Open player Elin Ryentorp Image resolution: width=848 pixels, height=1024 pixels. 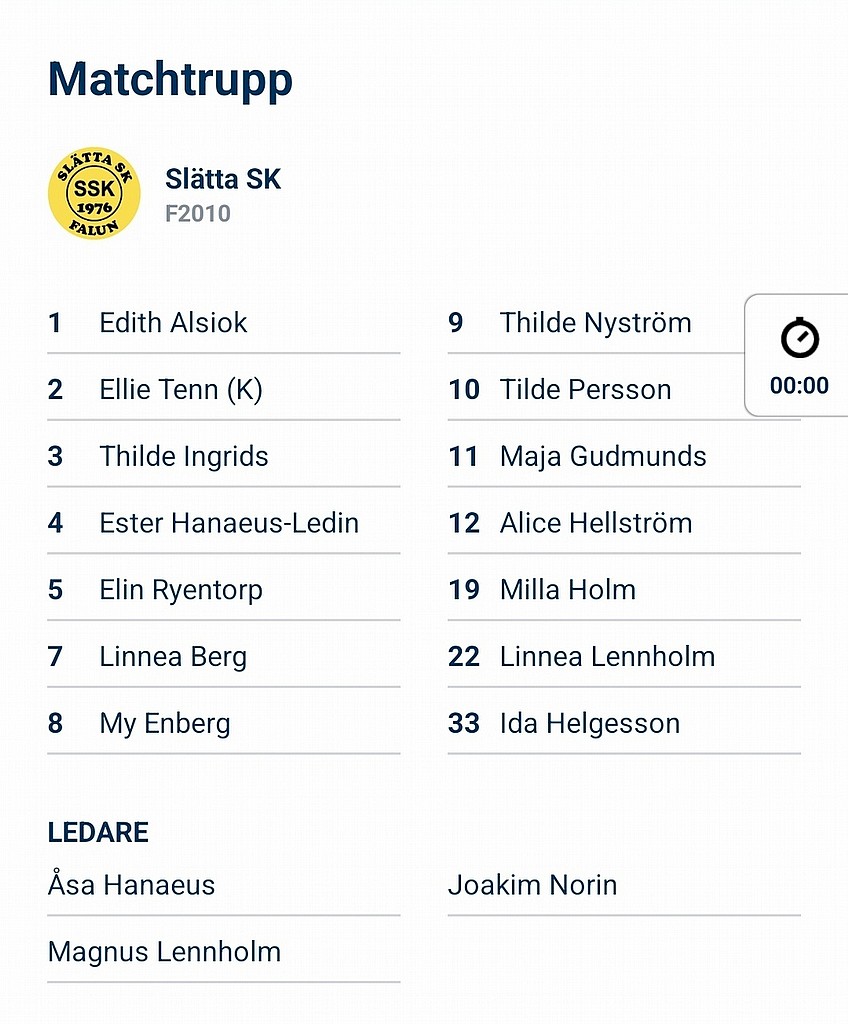click(223, 589)
